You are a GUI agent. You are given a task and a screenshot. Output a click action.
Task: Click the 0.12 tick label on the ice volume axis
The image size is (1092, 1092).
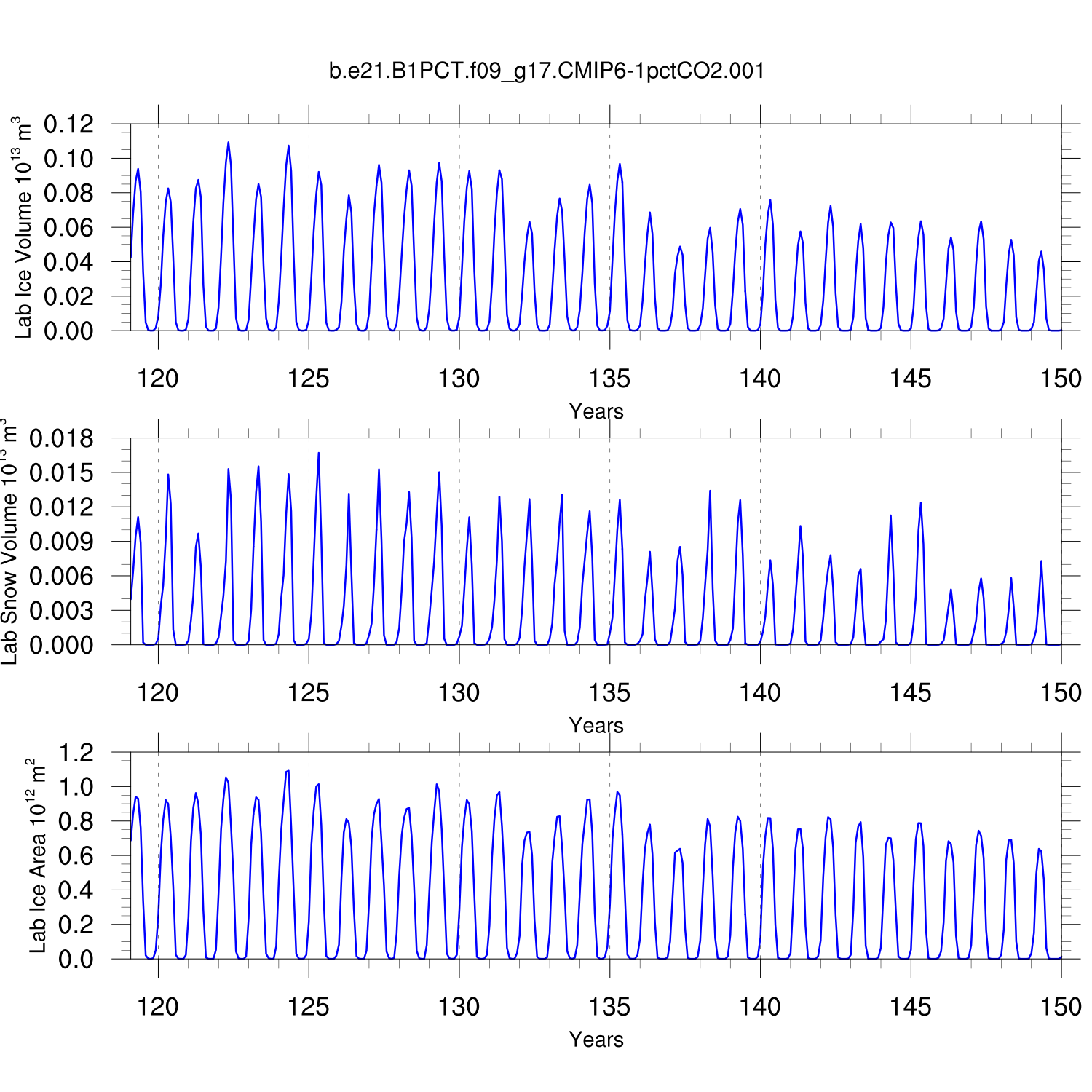tap(69, 124)
